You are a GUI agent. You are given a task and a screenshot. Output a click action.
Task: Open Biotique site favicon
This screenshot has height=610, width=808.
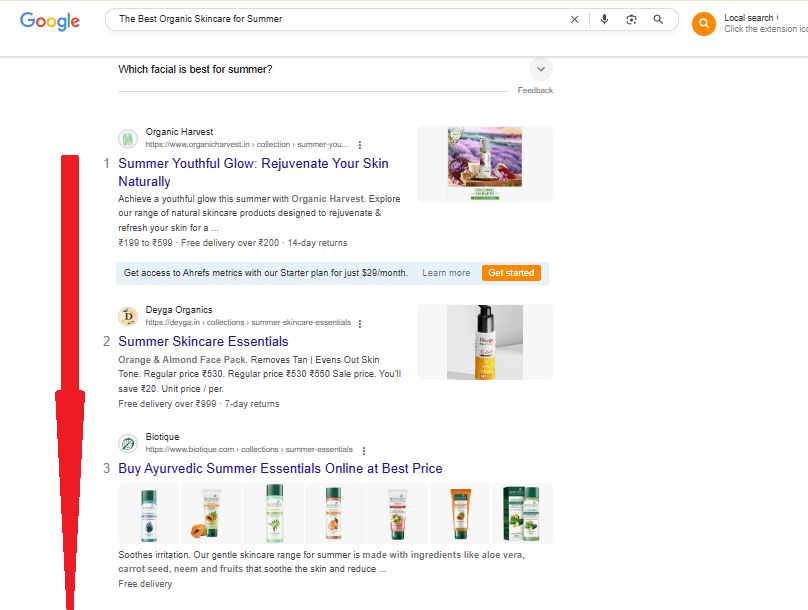click(x=128, y=444)
